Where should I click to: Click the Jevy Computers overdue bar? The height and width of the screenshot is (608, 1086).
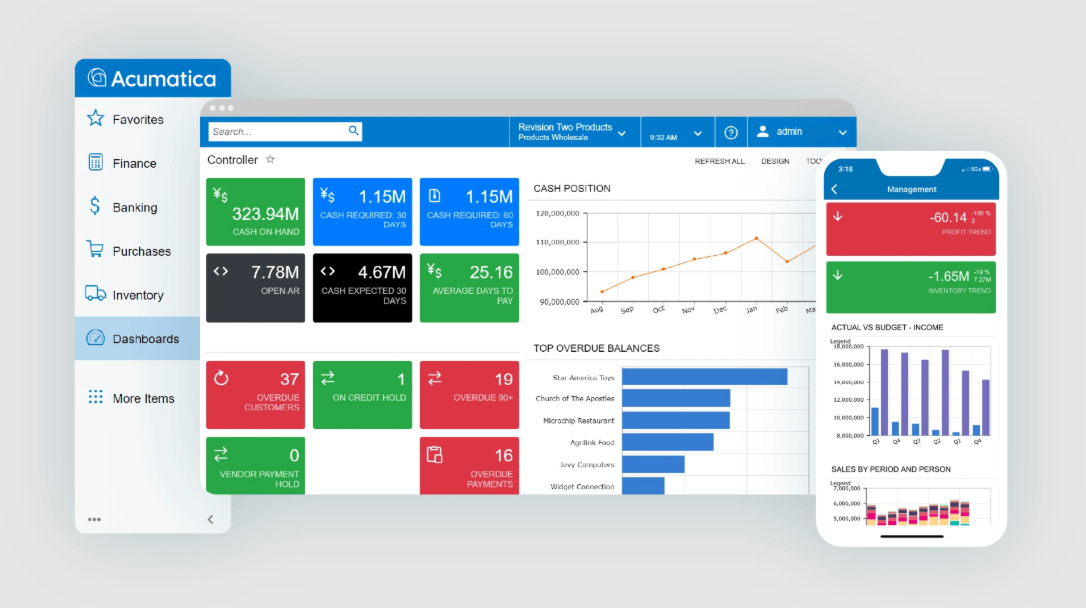click(x=653, y=464)
